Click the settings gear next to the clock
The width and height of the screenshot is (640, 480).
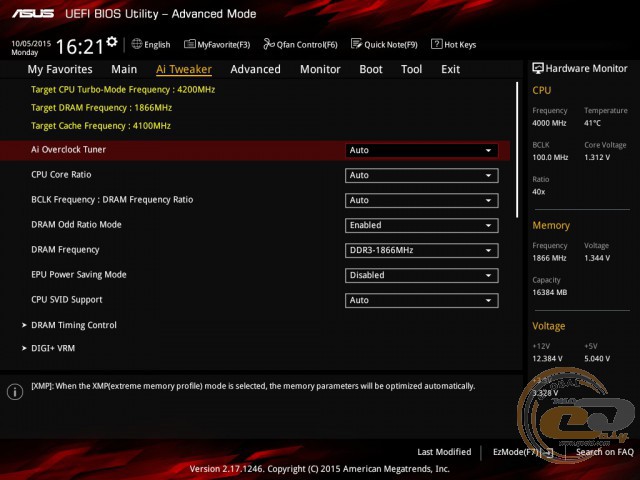tap(112, 42)
